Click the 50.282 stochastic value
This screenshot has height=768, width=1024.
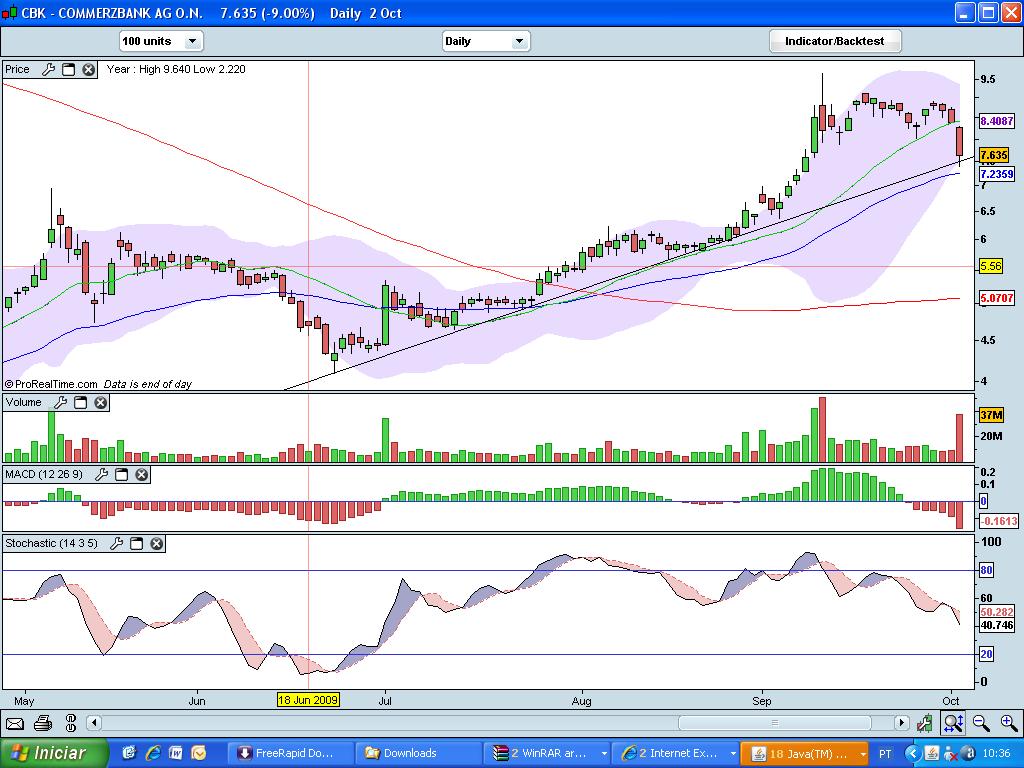point(997,612)
